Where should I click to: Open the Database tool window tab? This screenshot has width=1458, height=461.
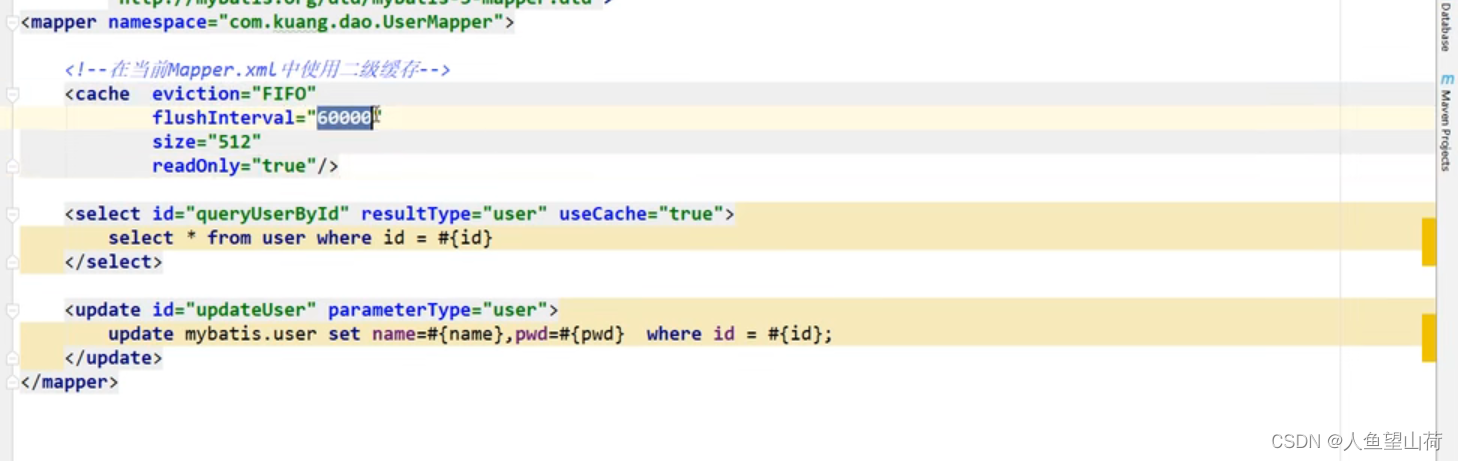(1445, 27)
